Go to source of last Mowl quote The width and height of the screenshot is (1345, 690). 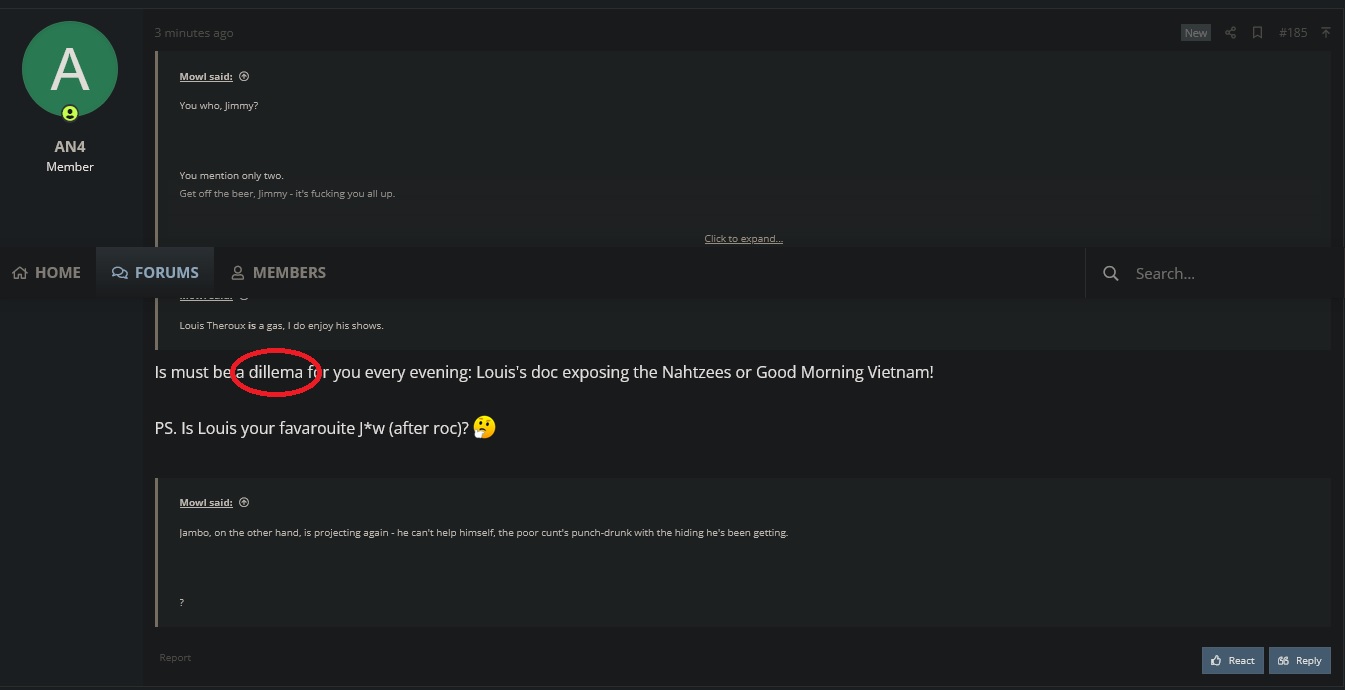[x=244, y=503]
